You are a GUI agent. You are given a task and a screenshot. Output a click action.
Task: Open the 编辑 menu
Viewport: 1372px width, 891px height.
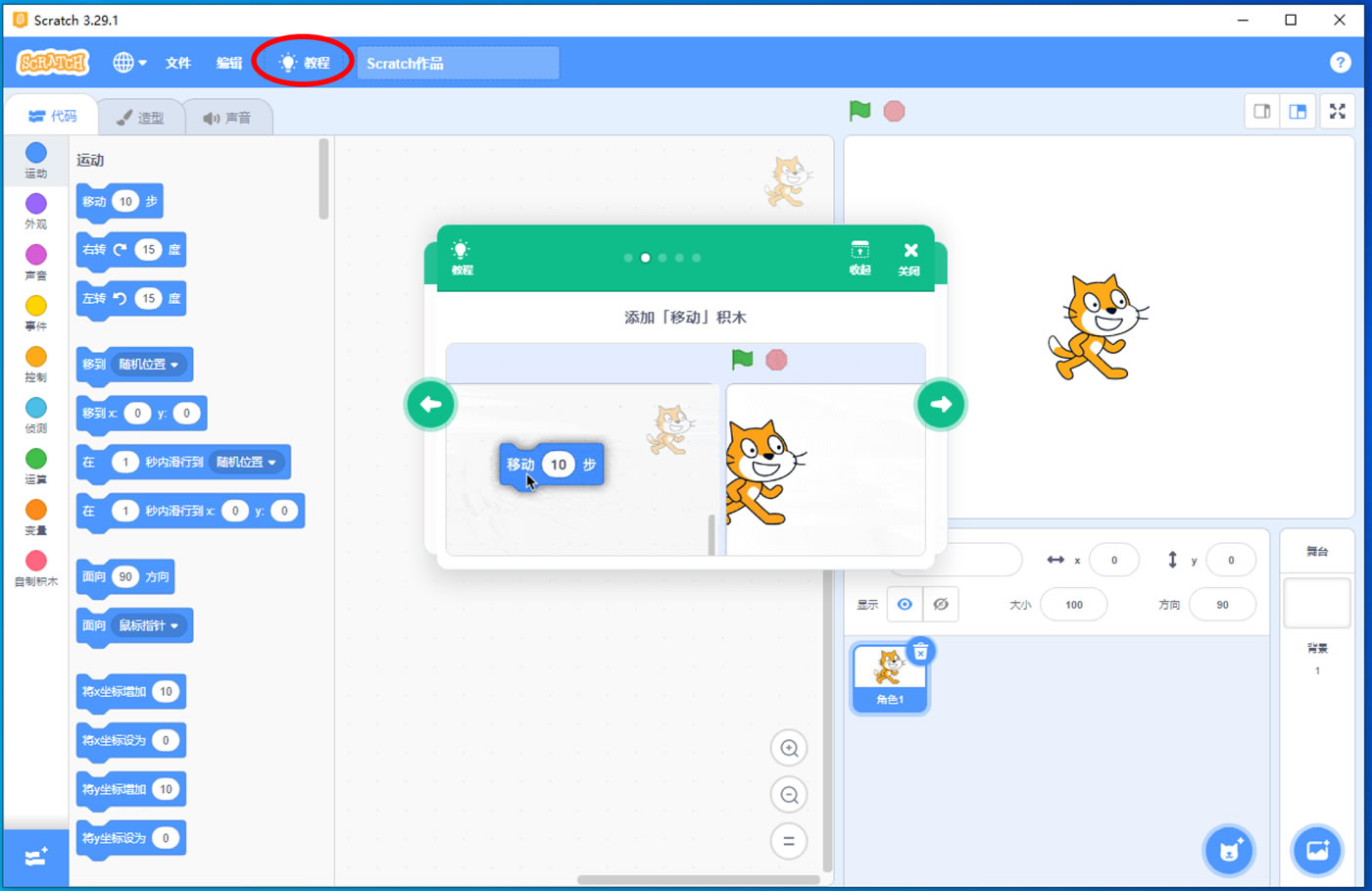point(229,63)
